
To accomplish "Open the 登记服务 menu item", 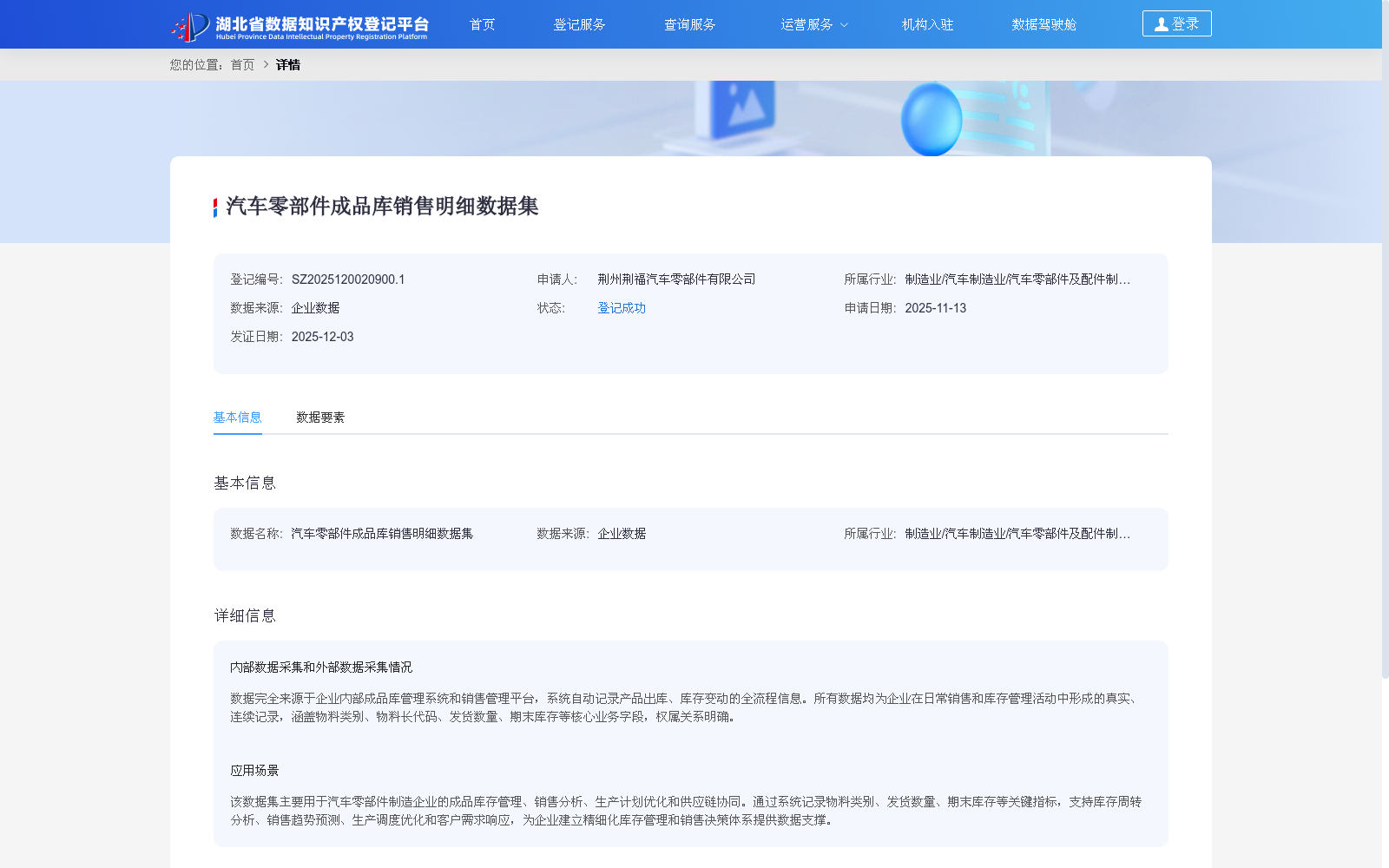I will coord(579,24).
